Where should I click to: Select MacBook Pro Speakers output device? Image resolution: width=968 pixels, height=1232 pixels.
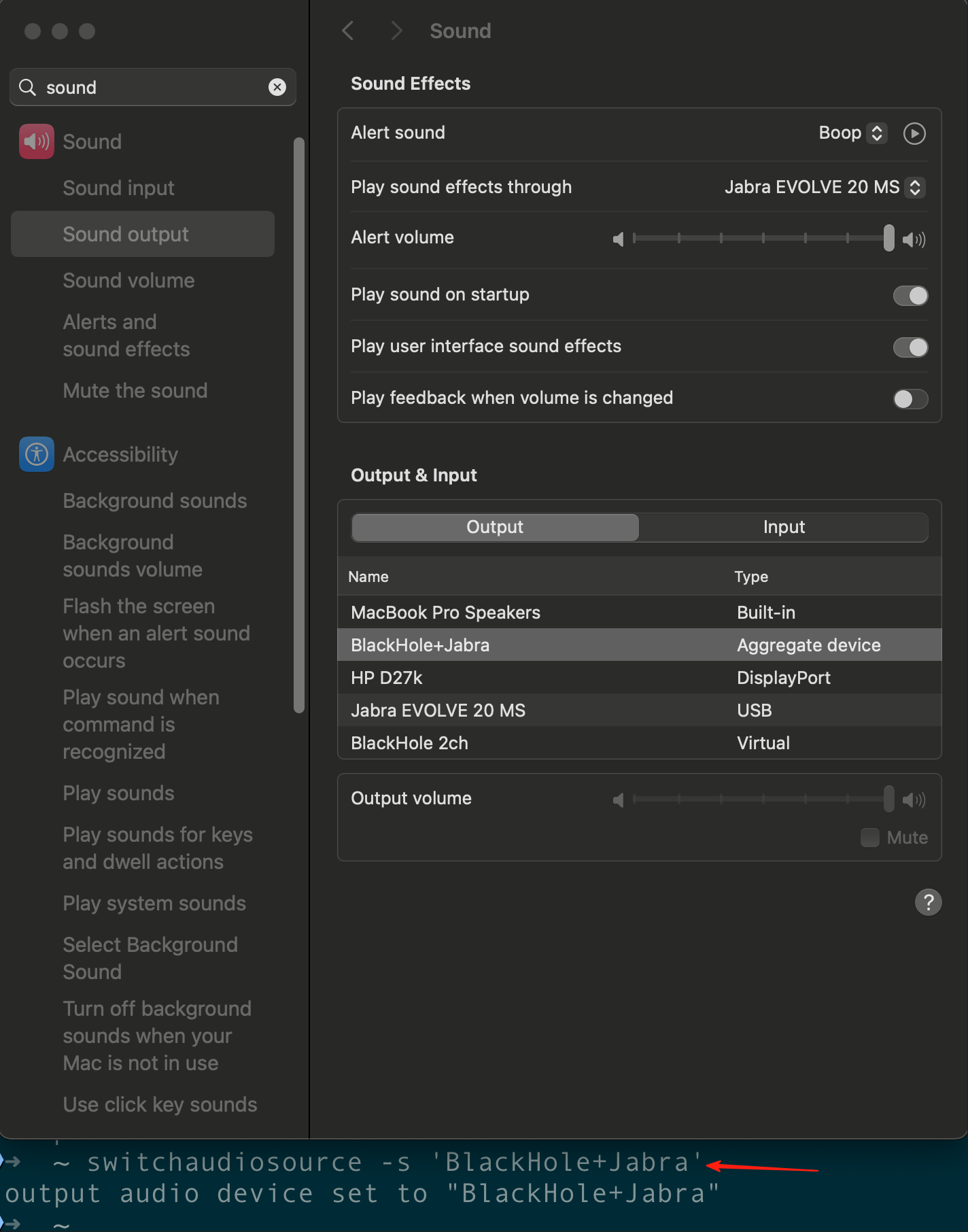(640, 612)
